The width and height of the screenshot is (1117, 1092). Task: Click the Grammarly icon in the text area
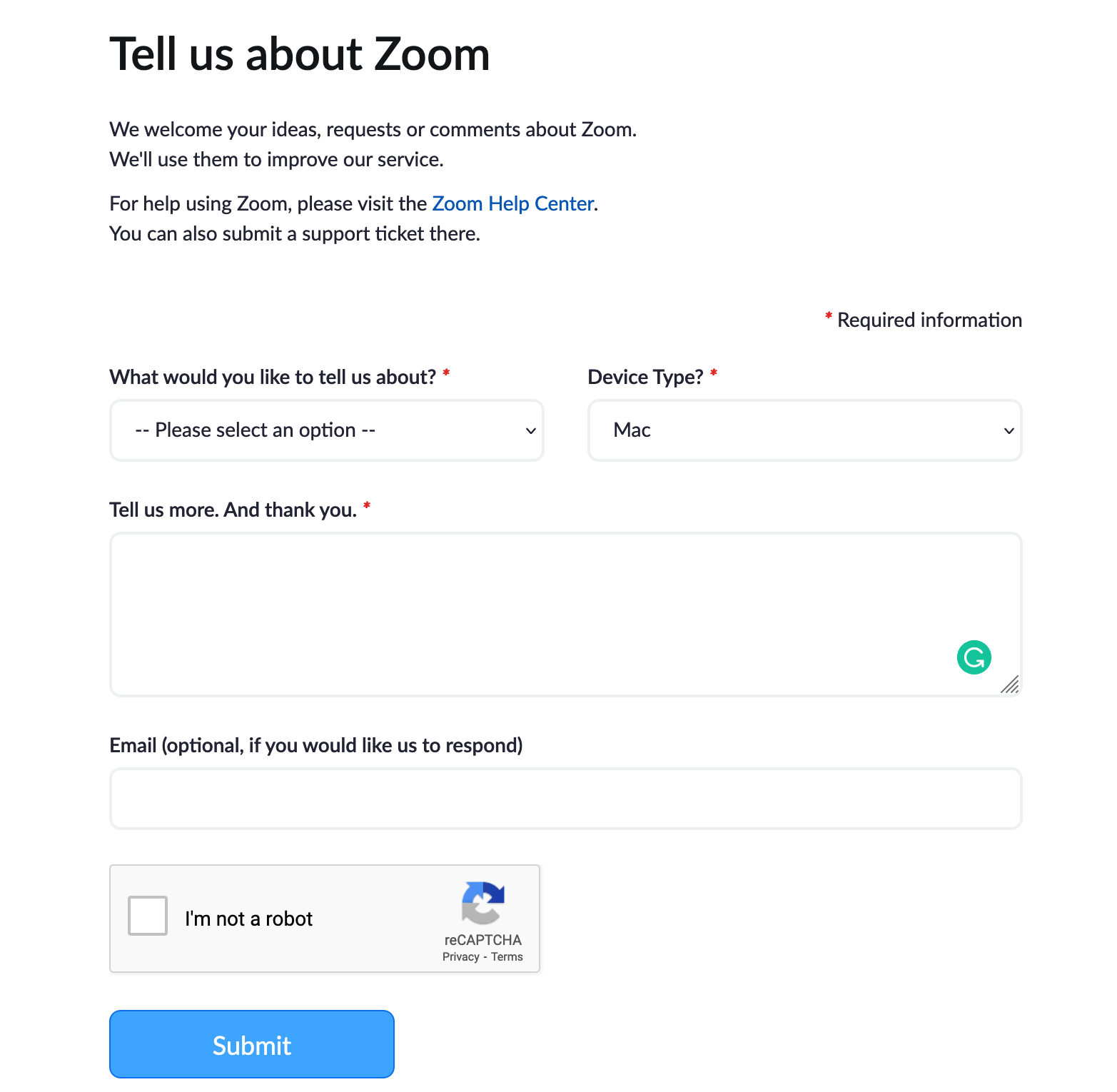click(x=974, y=657)
